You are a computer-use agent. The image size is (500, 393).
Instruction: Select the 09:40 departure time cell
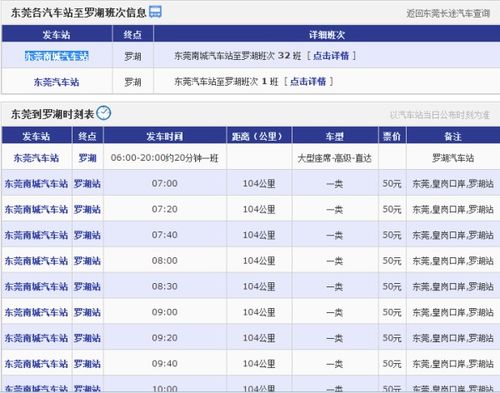pyautogui.click(x=165, y=363)
